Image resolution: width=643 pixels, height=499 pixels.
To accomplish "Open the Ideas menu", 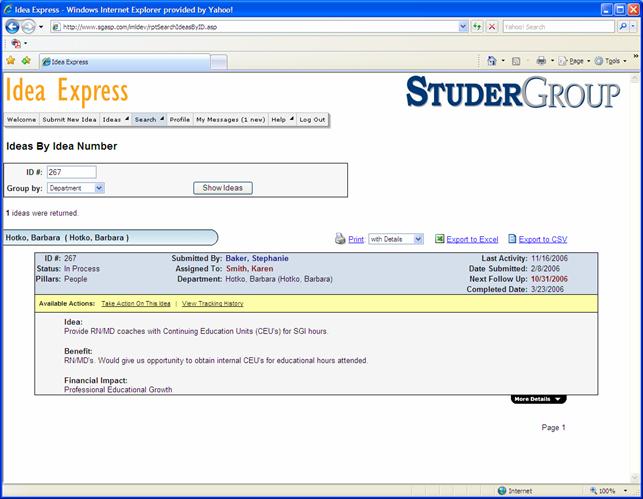I will point(115,119).
